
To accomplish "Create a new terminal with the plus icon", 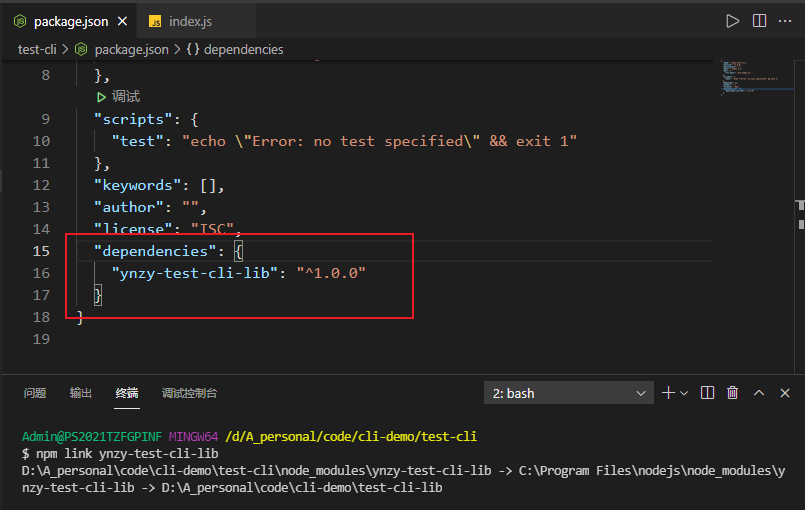I will click(x=668, y=393).
